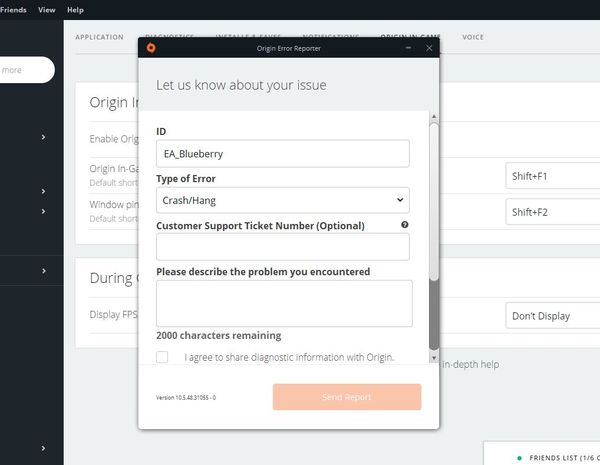Click the in-depth help link text

[471, 364]
